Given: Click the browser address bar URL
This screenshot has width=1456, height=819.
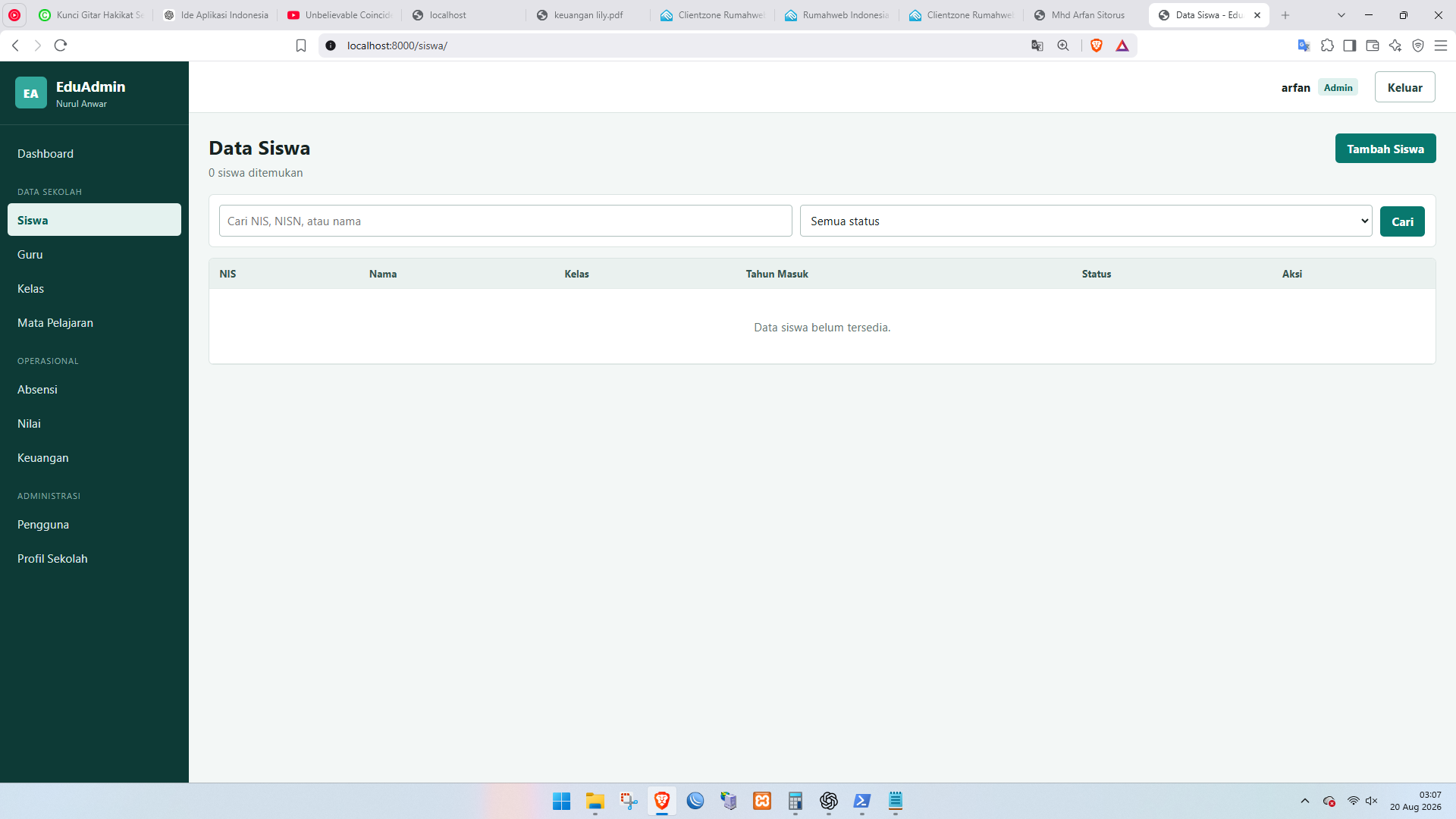Looking at the screenshot, I should tap(397, 45).
